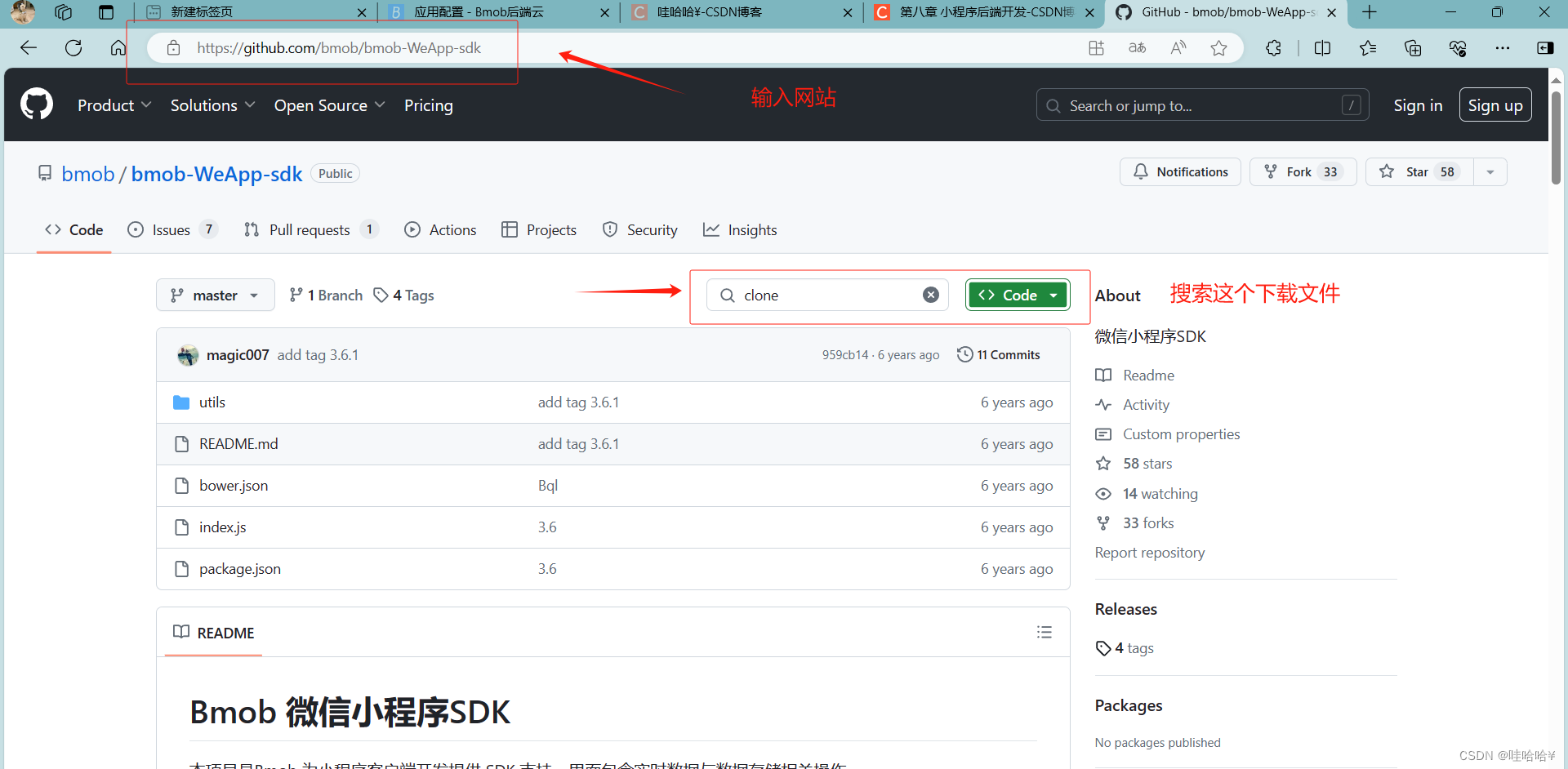Open a new browser tab
The height and width of the screenshot is (769, 1568).
coord(1370,12)
